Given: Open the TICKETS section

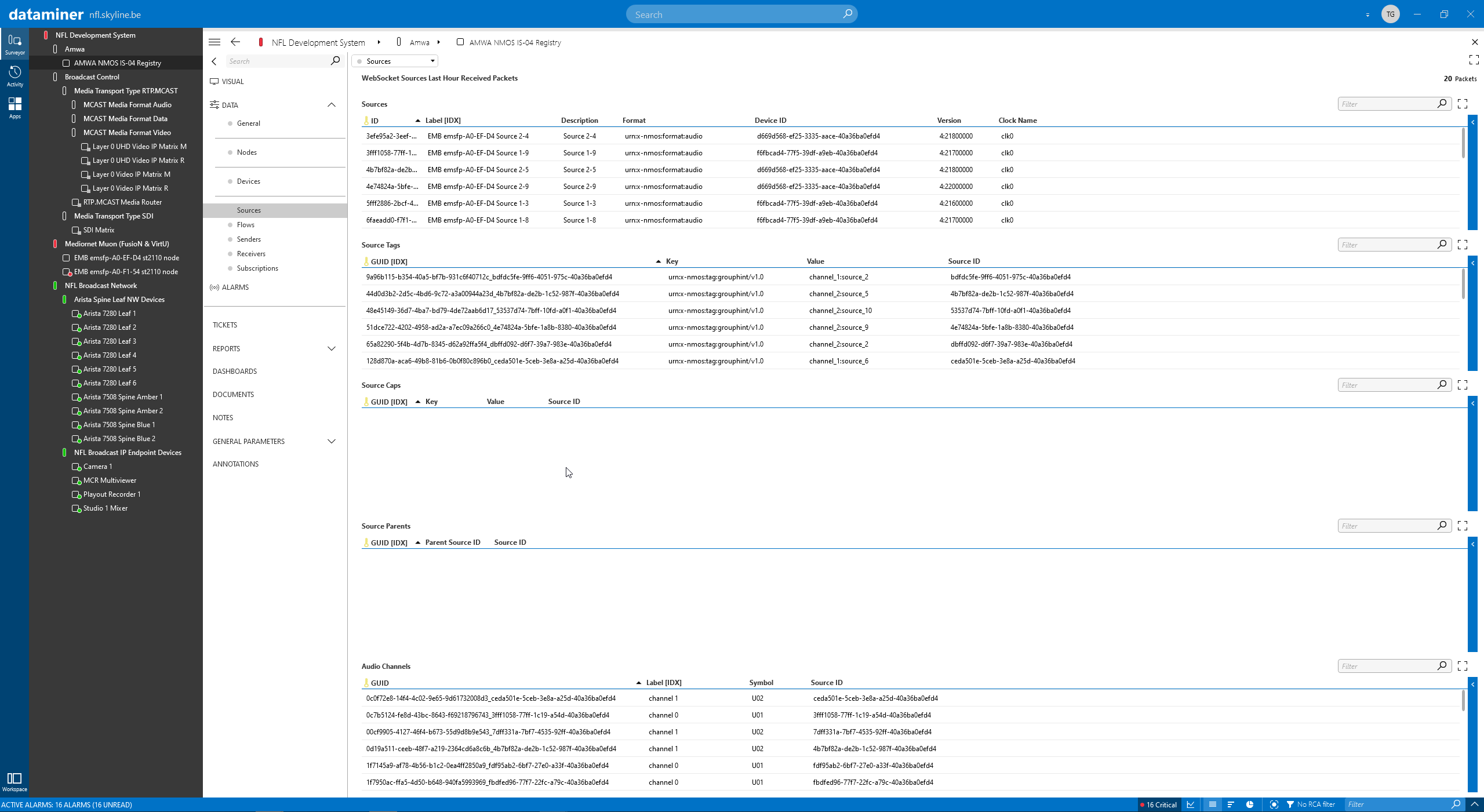Looking at the screenshot, I should pos(225,325).
